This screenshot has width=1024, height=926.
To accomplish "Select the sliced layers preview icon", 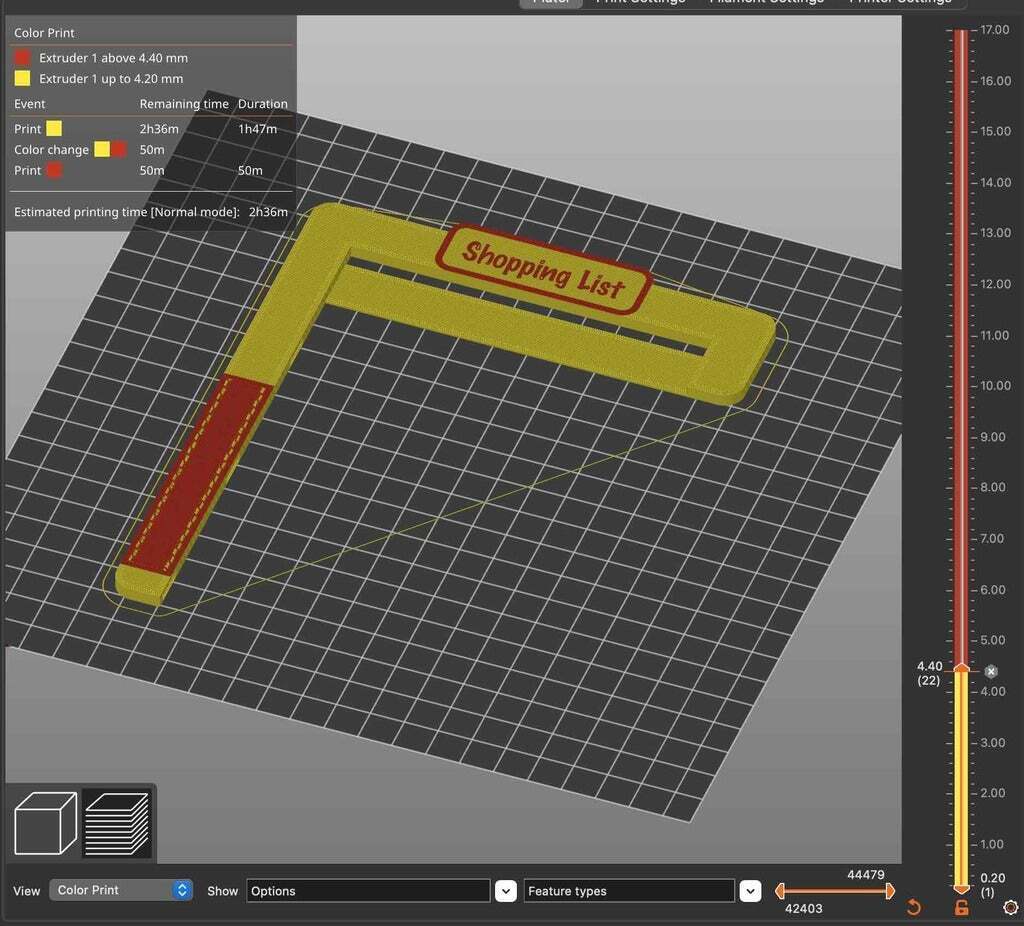I will tap(116, 823).
